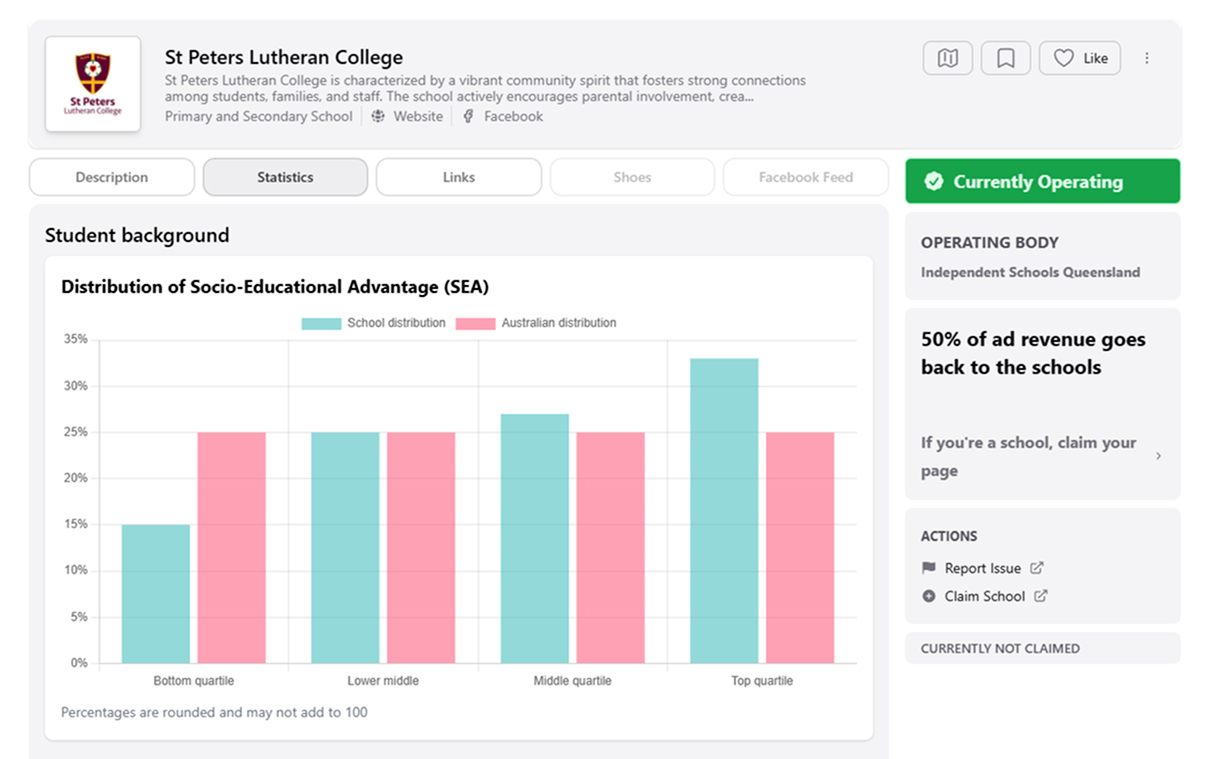Screen dimensions: 1209x759
Task: Click the heart icon on the Like button
Action: click(1062, 58)
